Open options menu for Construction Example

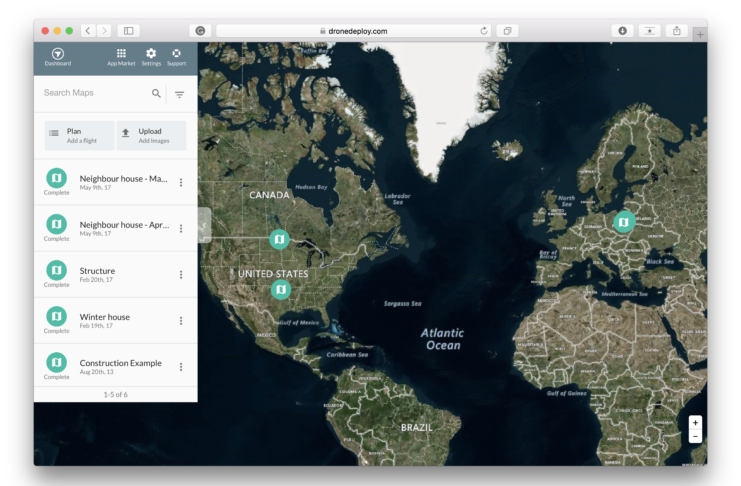tap(181, 367)
